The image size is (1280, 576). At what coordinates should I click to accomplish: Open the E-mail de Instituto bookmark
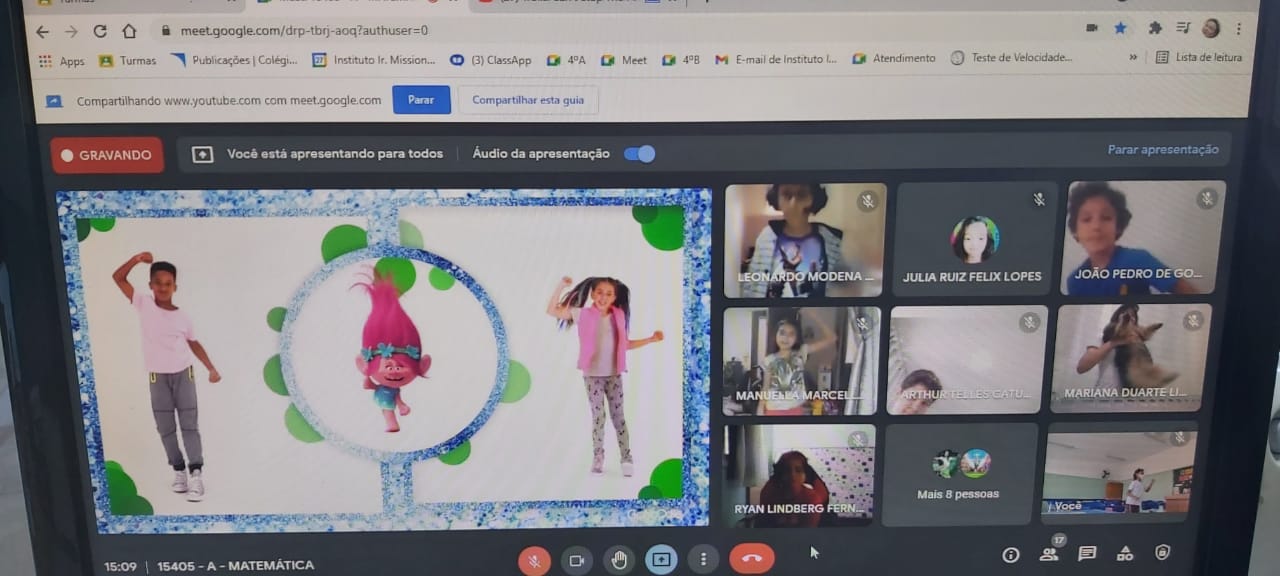(x=776, y=59)
